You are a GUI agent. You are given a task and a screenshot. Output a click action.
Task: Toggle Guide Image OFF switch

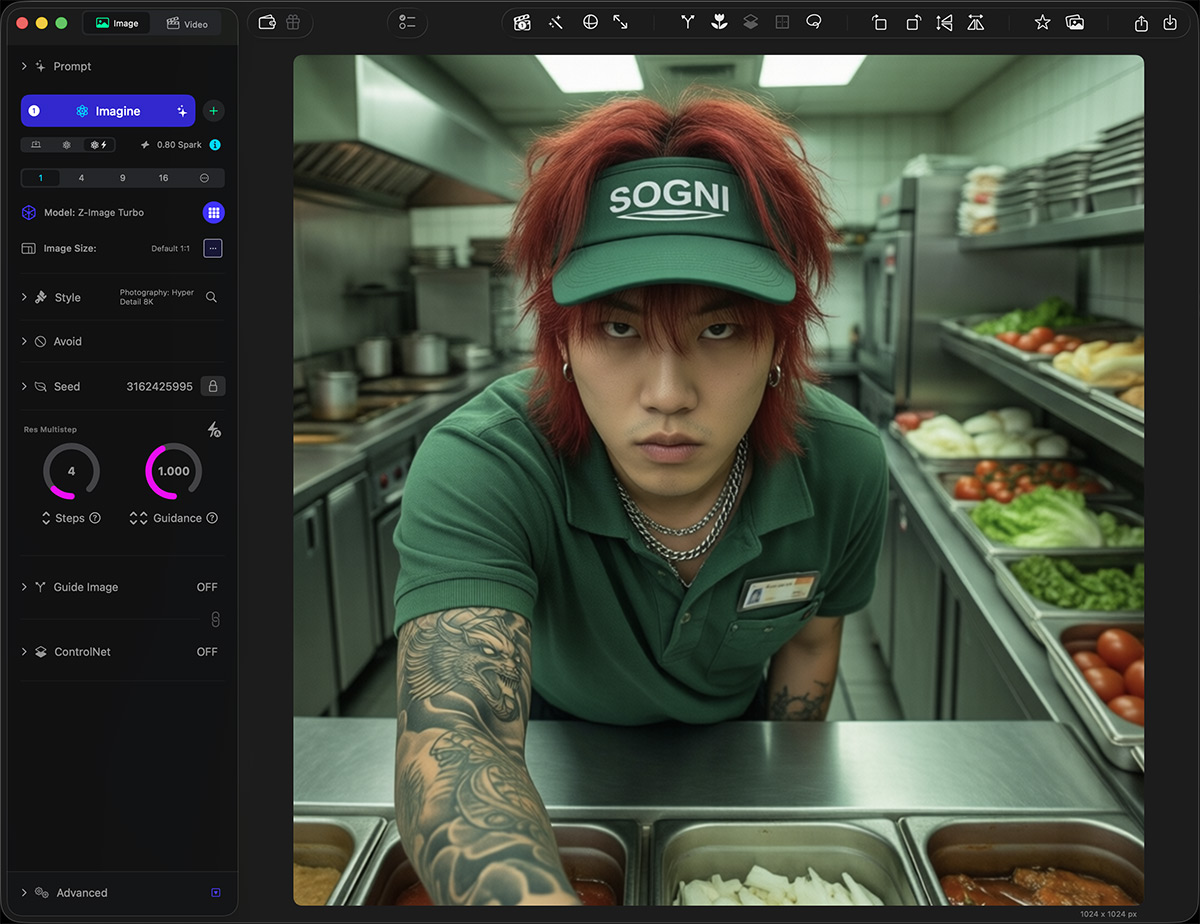[207, 587]
